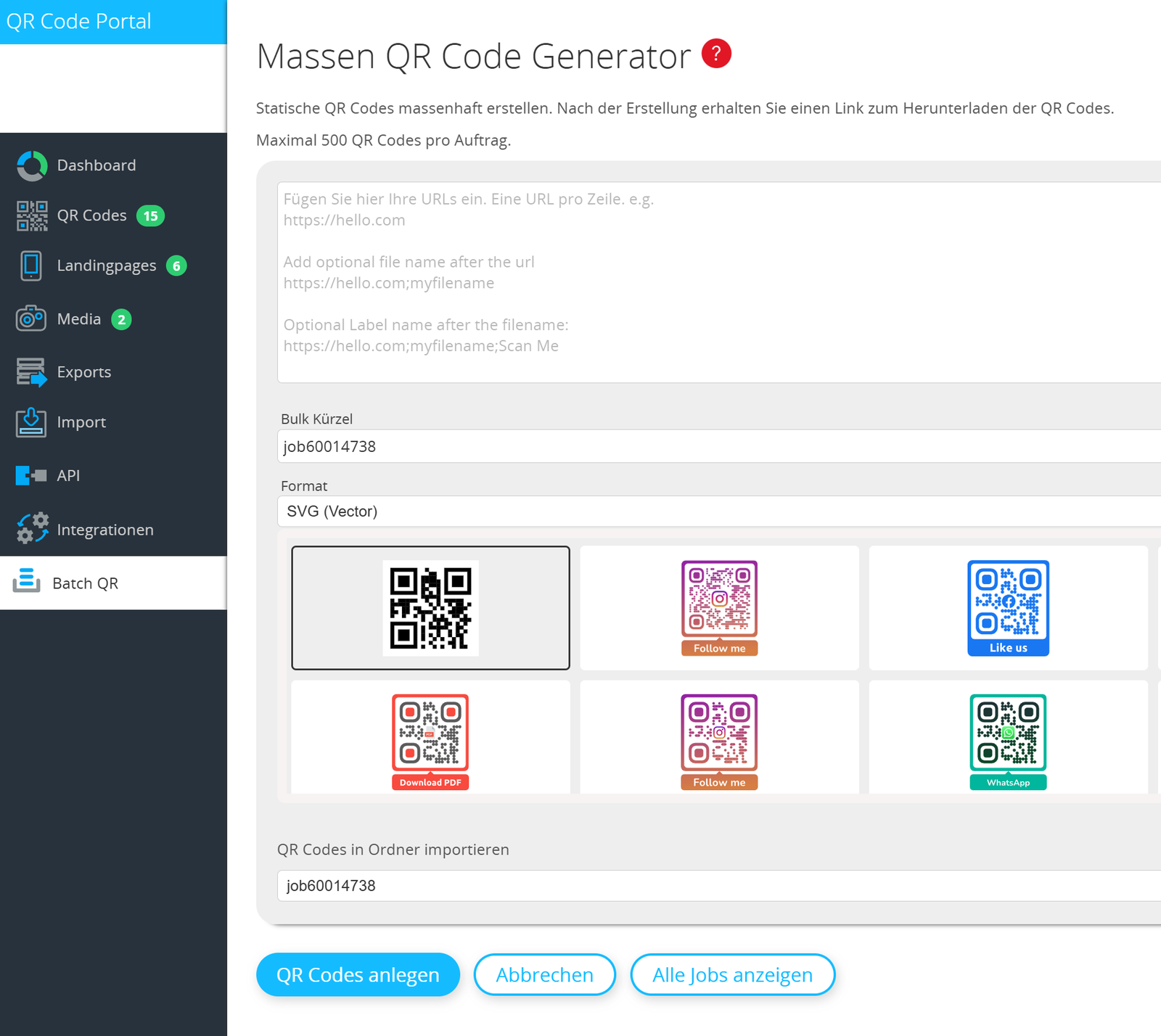Image resolution: width=1161 pixels, height=1036 pixels.
Task: Click the Alle Jobs anzeigen link
Action: click(x=732, y=975)
